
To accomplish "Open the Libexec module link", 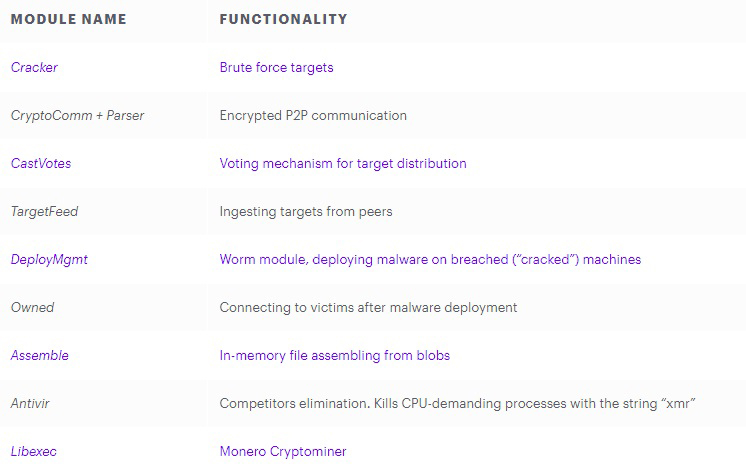I will pos(34,452).
